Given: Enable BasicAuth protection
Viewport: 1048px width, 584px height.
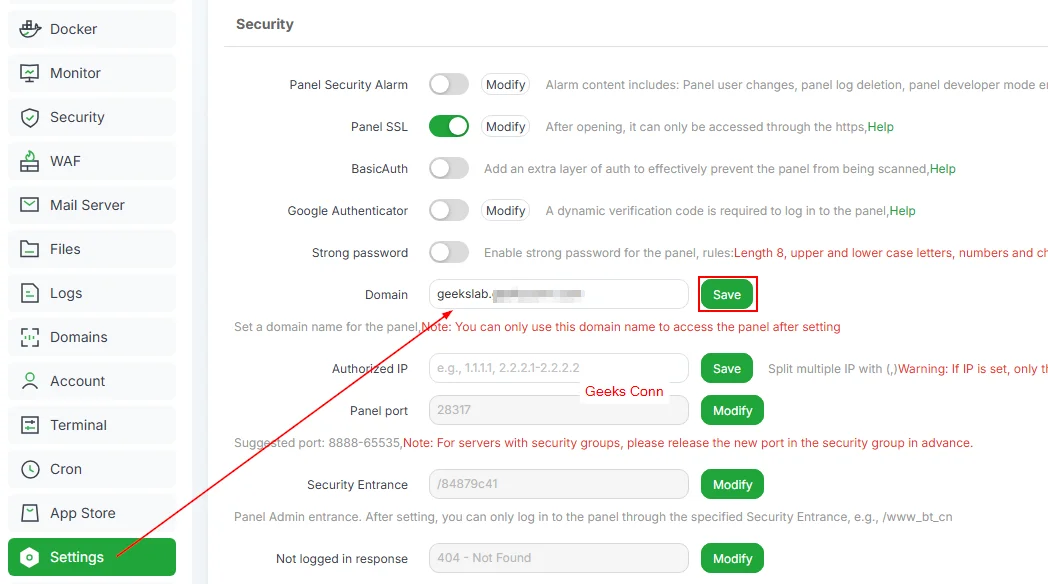Looking at the screenshot, I should [448, 169].
